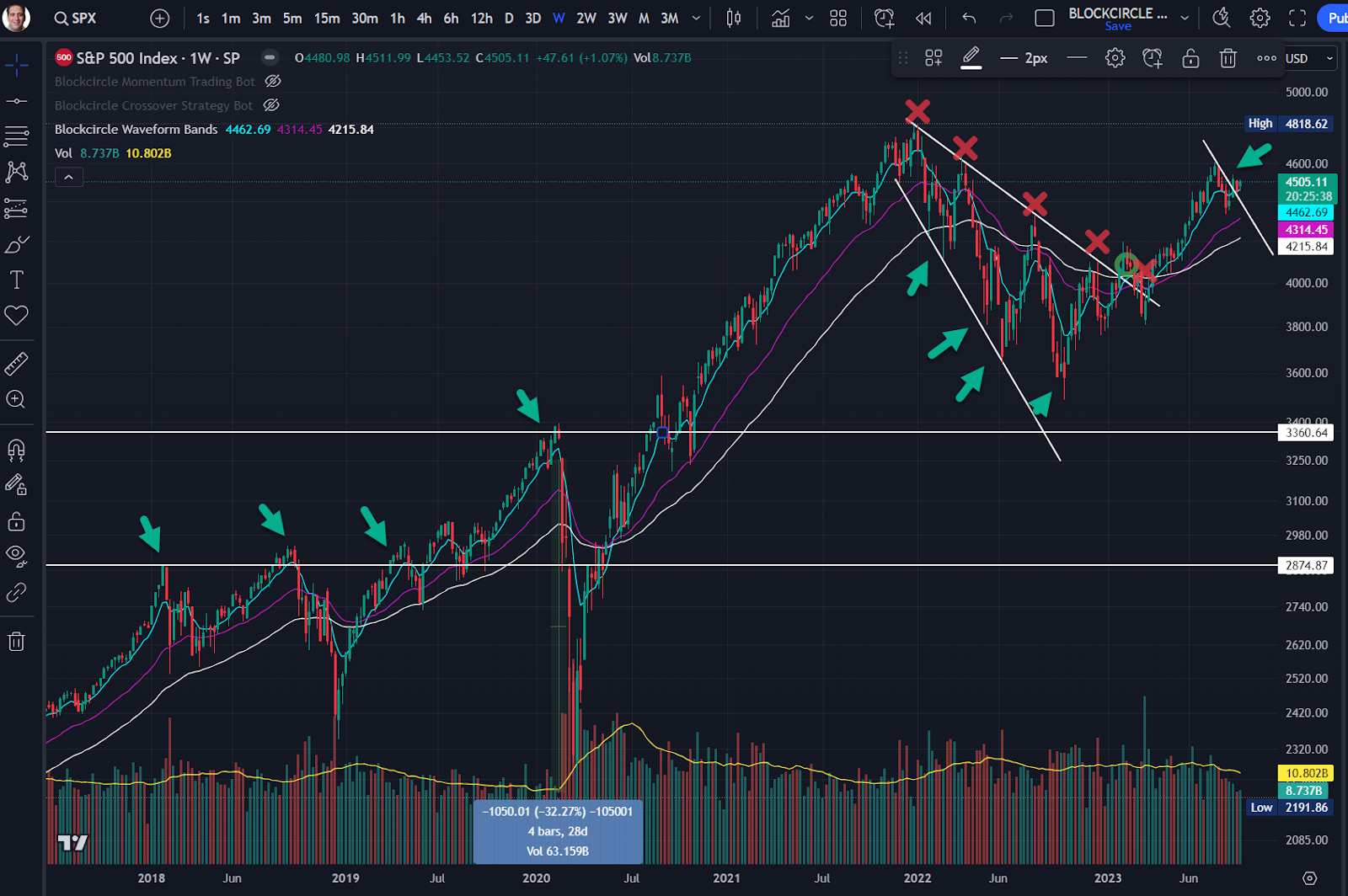Activate the zoom in tool

point(16,399)
